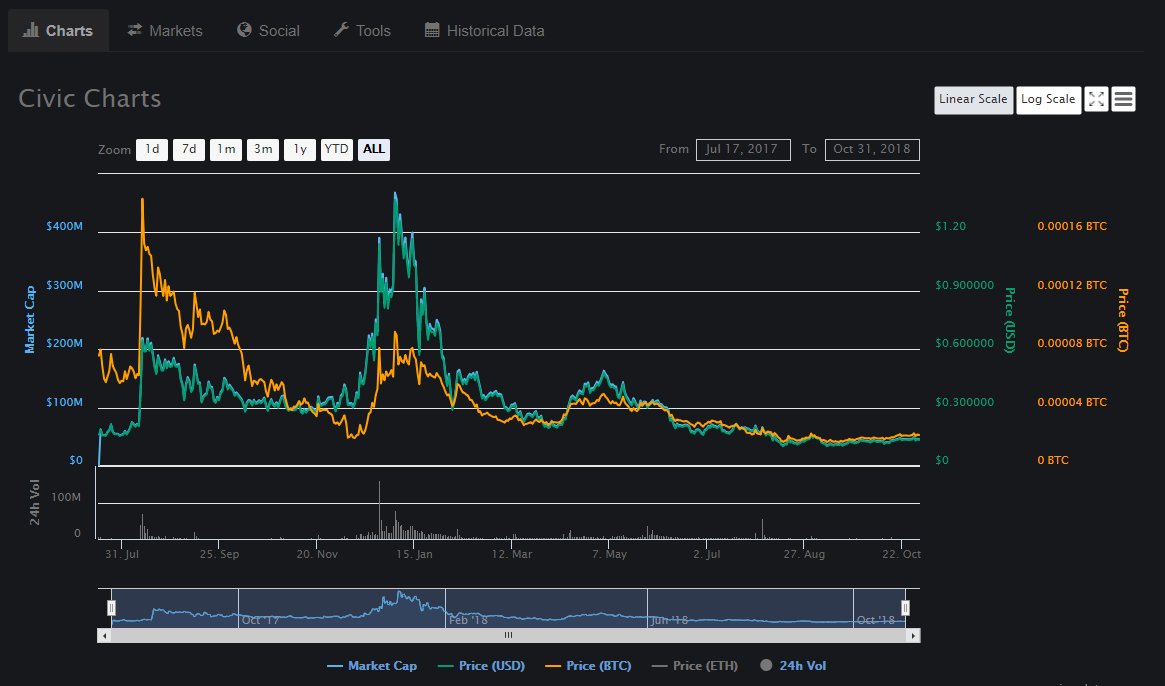Set zoom to 3m

(x=263, y=149)
